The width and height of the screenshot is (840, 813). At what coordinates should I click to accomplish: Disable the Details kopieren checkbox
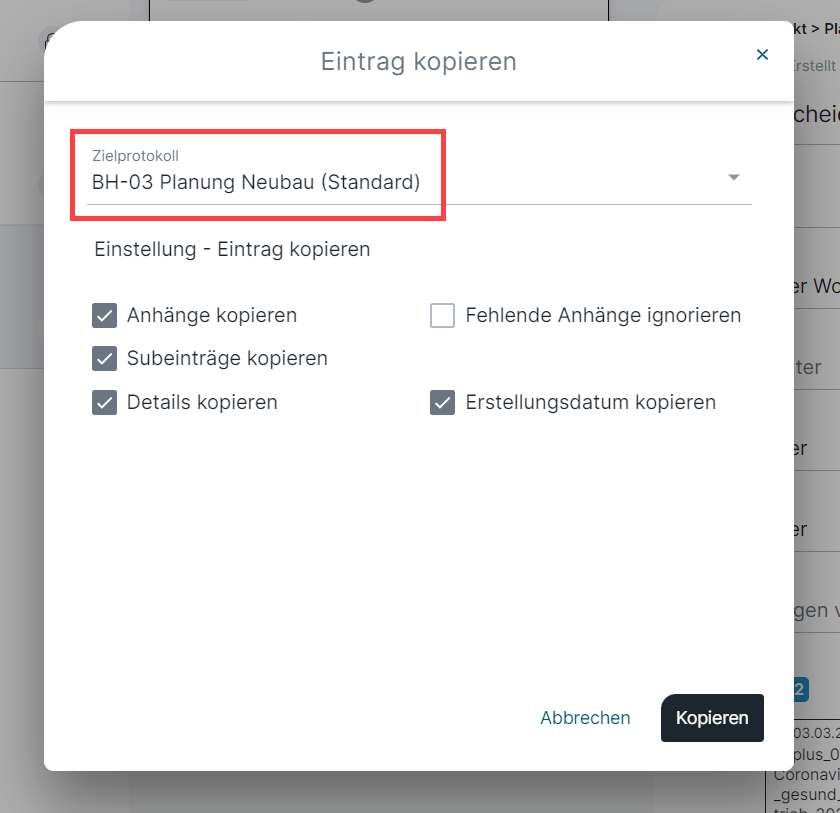104,402
